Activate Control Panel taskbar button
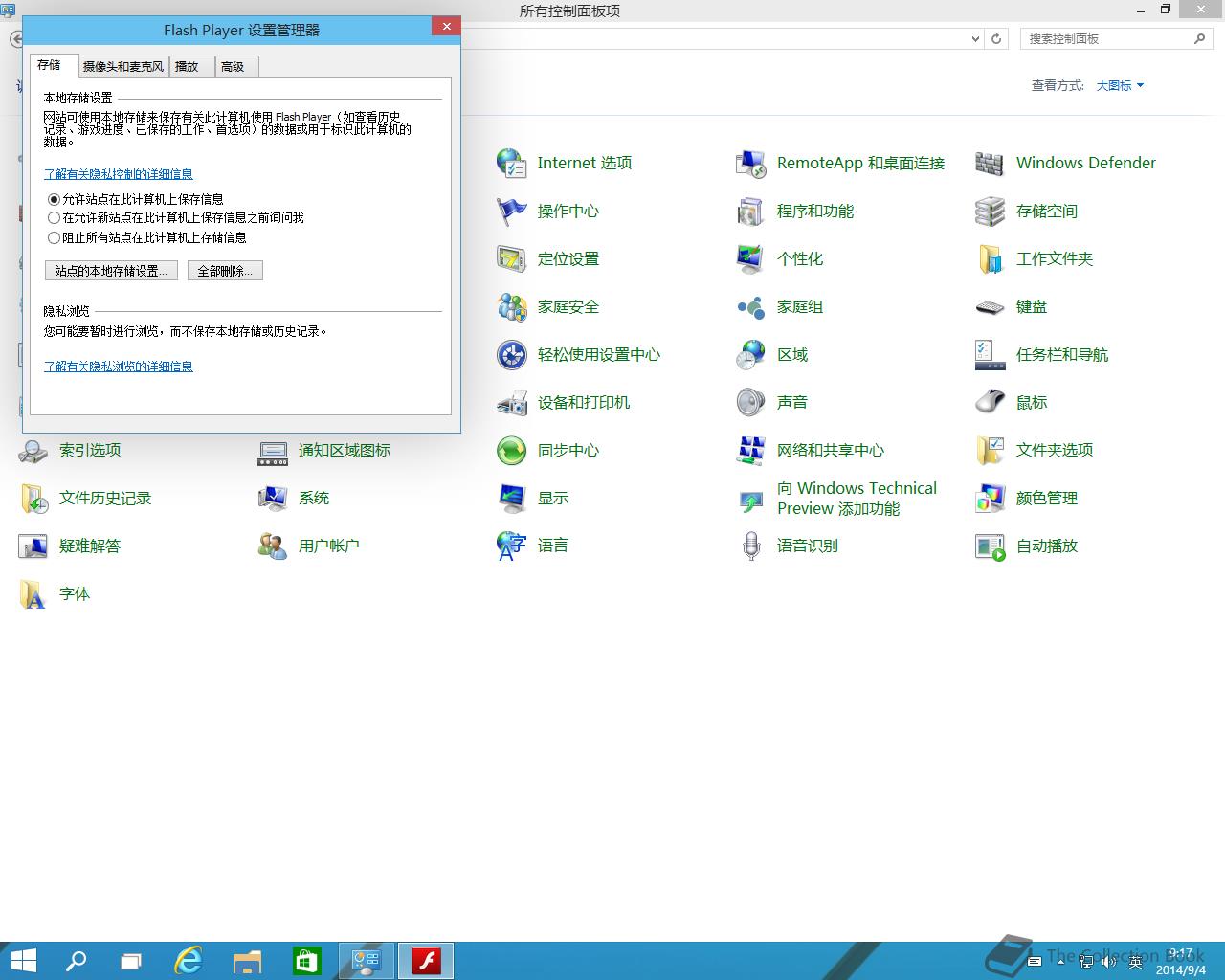 367,961
